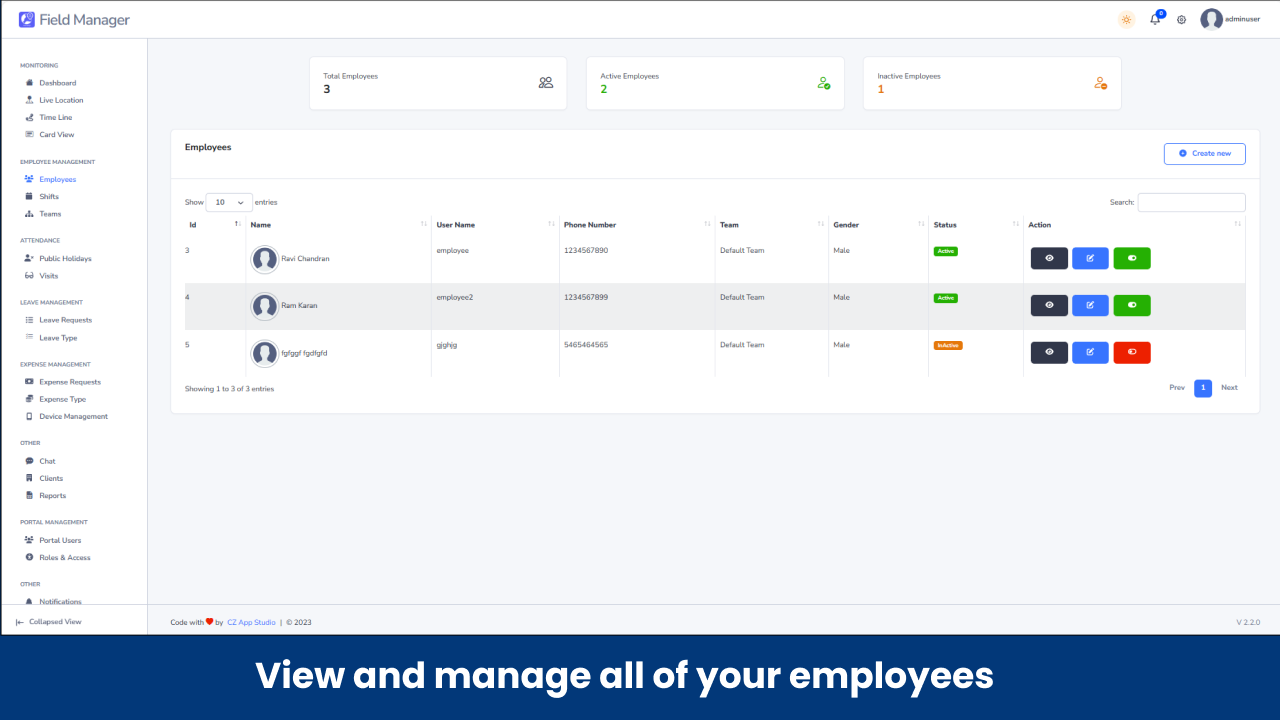Edit Ram Karan's record with pencil icon

pyautogui.click(x=1090, y=305)
